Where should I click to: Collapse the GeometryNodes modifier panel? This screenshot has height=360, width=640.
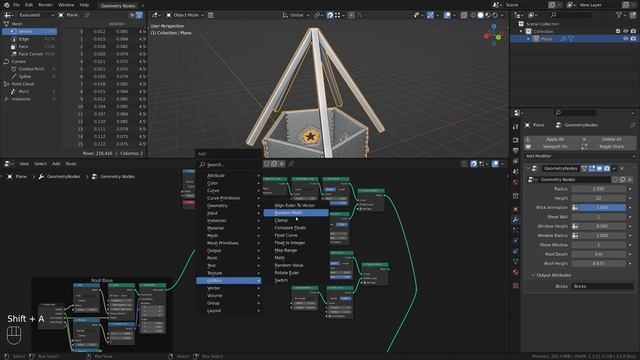(528, 169)
